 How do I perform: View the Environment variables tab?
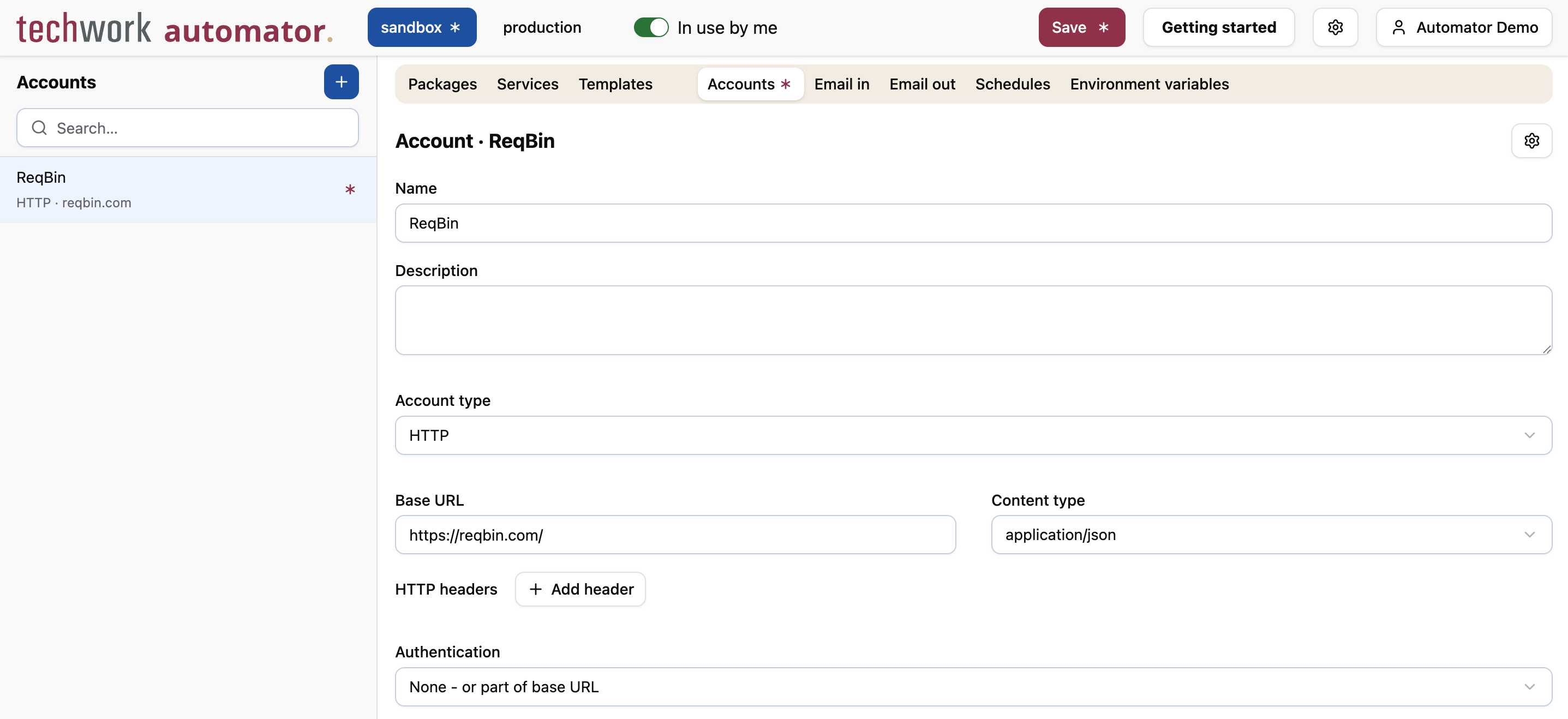click(x=1149, y=84)
